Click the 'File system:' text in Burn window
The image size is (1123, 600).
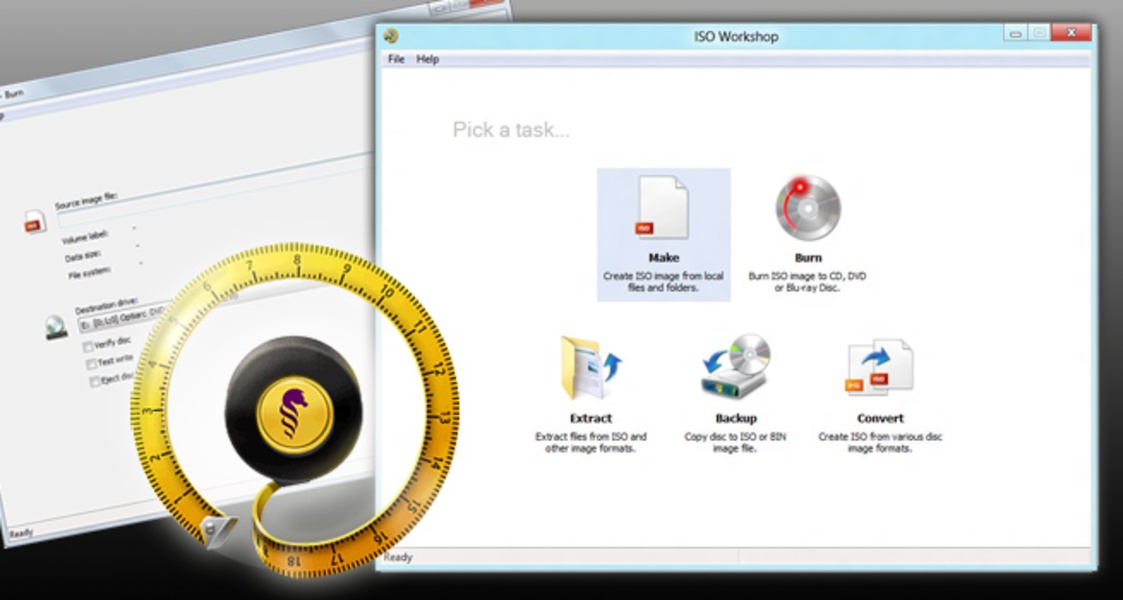tap(90, 273)
